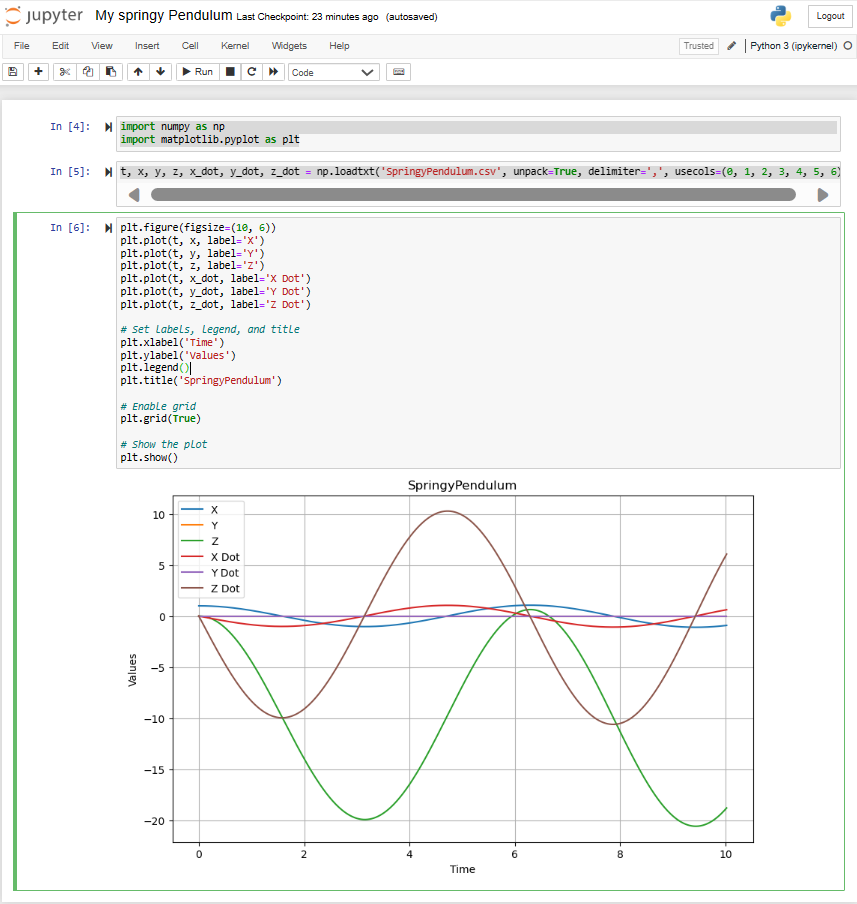Restart kernel and run all cells icon
Screen dimensions: 857x904
[273, 72]
